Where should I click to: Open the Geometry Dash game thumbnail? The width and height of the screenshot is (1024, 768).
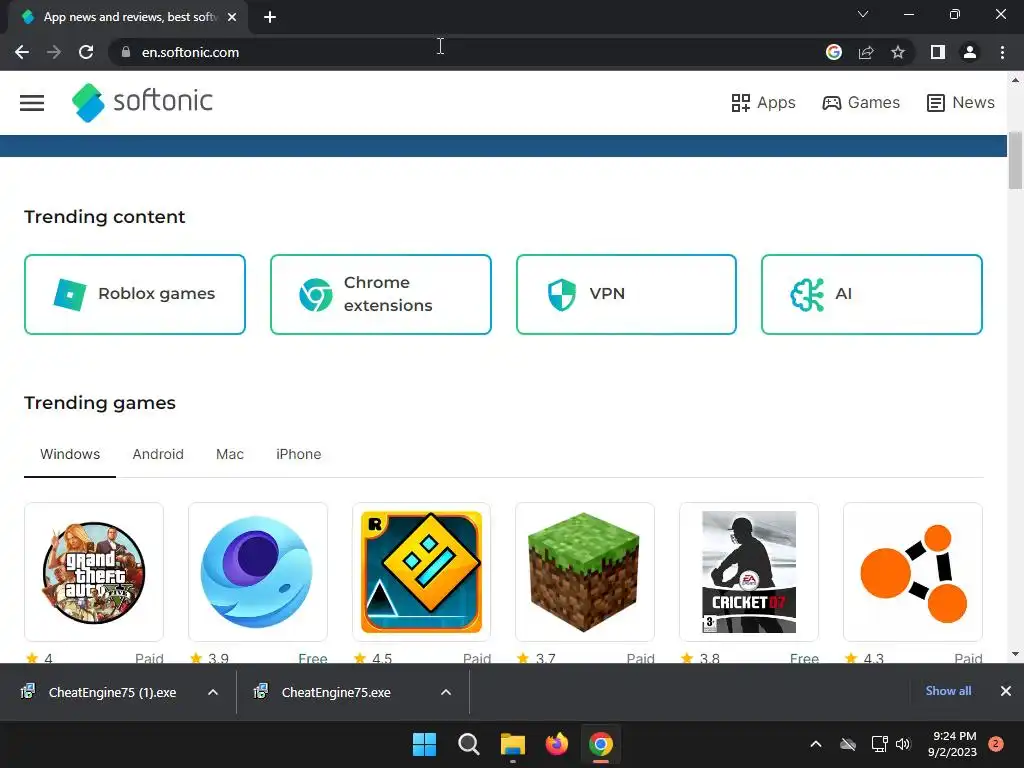point(421,572)
